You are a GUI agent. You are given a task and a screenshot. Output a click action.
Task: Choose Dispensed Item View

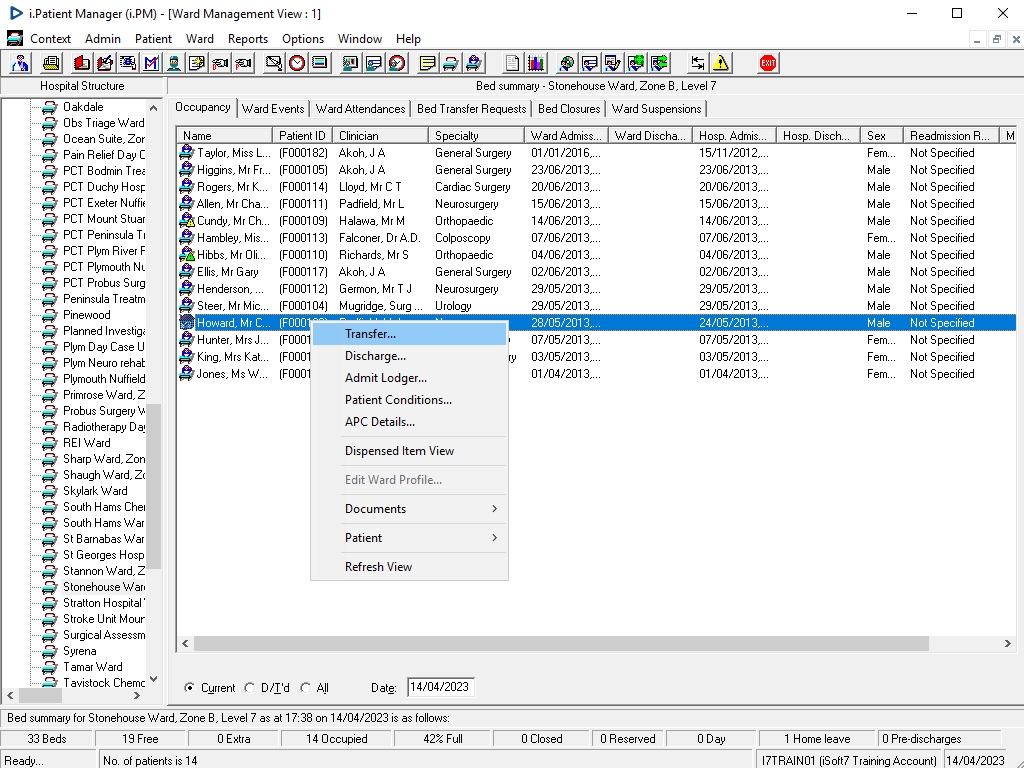(409, 451)
